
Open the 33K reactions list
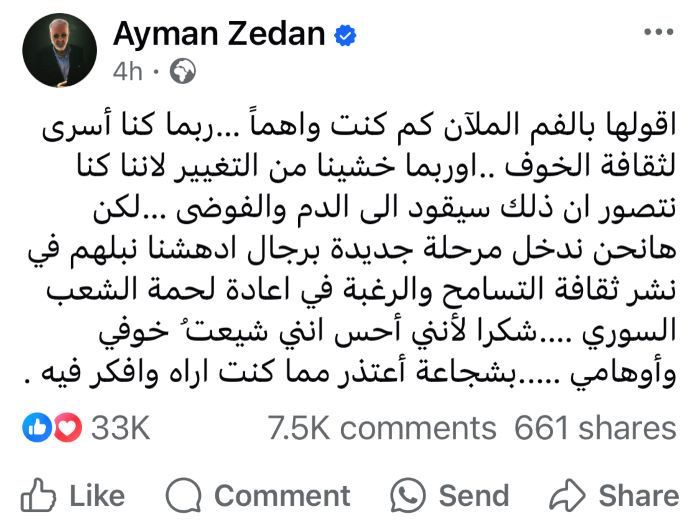click(121, 428)
